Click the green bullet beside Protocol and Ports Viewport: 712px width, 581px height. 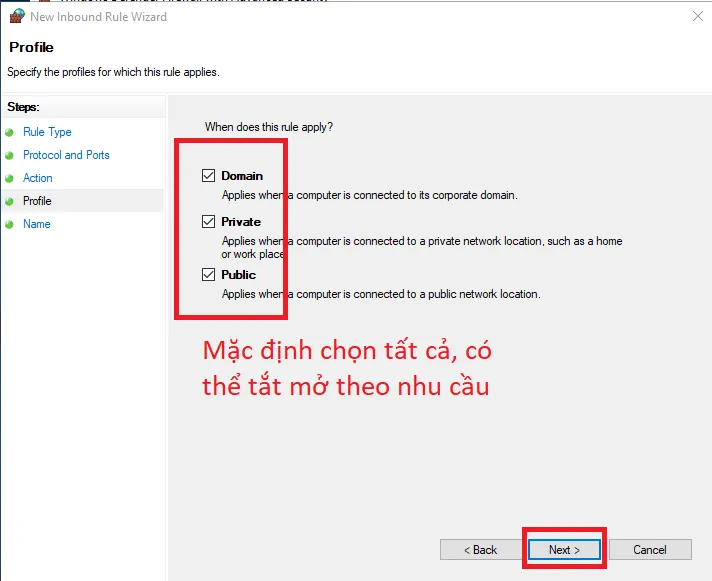9,155
